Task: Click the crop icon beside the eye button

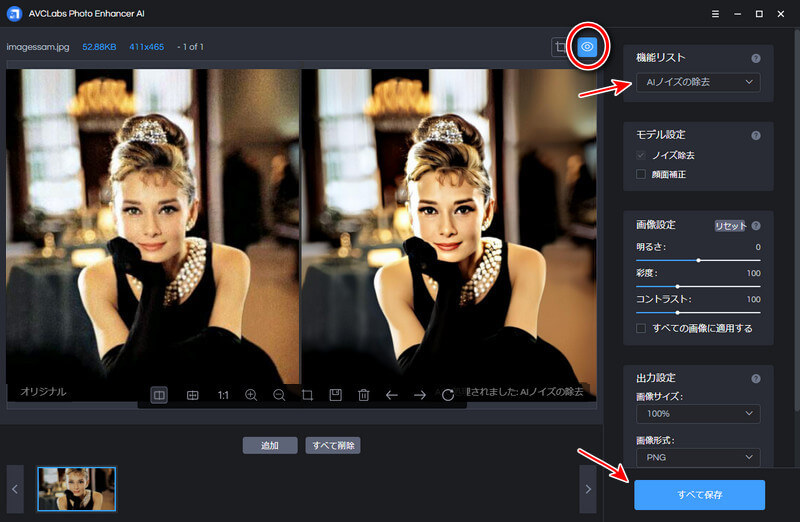Action: (560, 47)
